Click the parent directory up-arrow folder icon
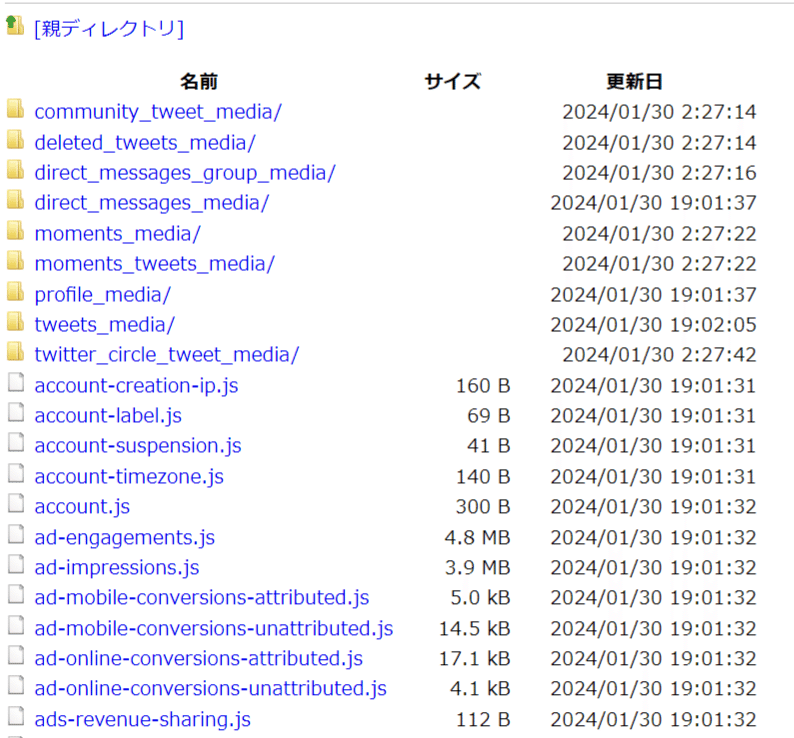Image resolution: width=794 pixels, height=738 pixels. click(15, 25)
